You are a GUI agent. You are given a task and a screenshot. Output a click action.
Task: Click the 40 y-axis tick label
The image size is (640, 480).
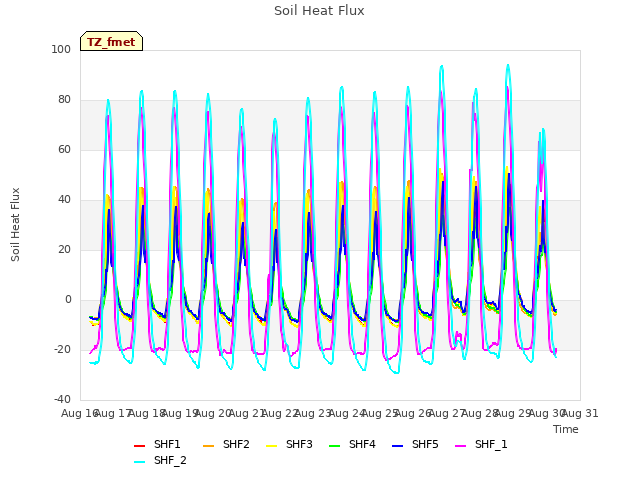tap(64, 200)
